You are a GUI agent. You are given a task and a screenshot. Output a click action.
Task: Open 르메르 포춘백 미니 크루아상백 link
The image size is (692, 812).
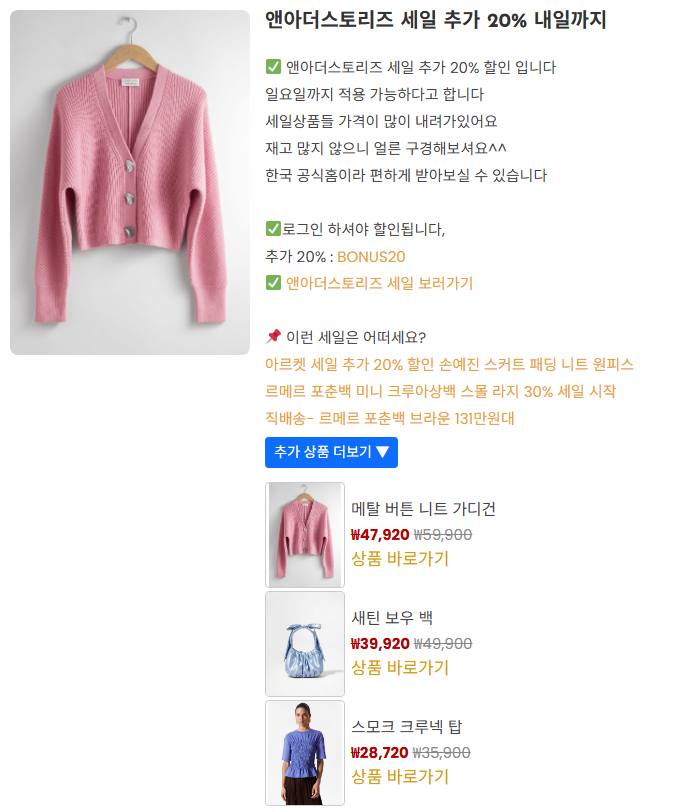coord(440,391)
